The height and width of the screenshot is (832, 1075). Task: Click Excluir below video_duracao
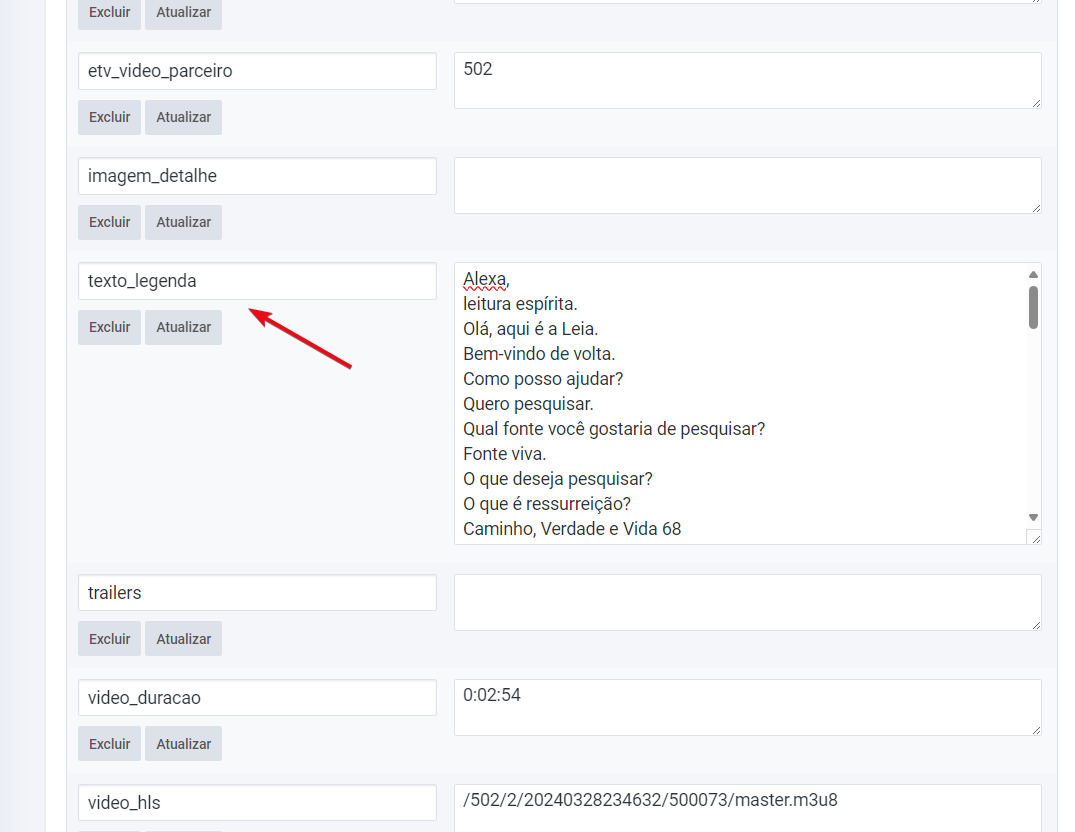109,744
